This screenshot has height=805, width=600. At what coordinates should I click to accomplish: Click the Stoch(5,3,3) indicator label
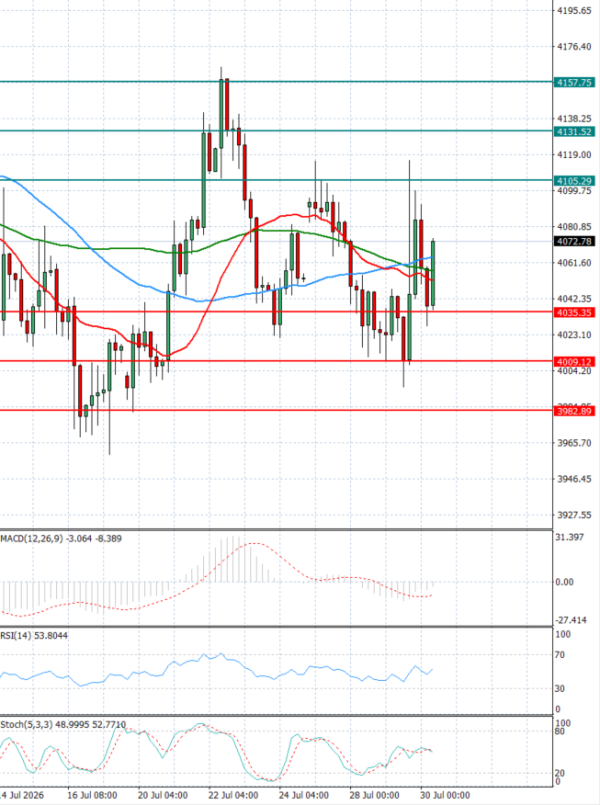pyautogui.click(x=26, y=724)
